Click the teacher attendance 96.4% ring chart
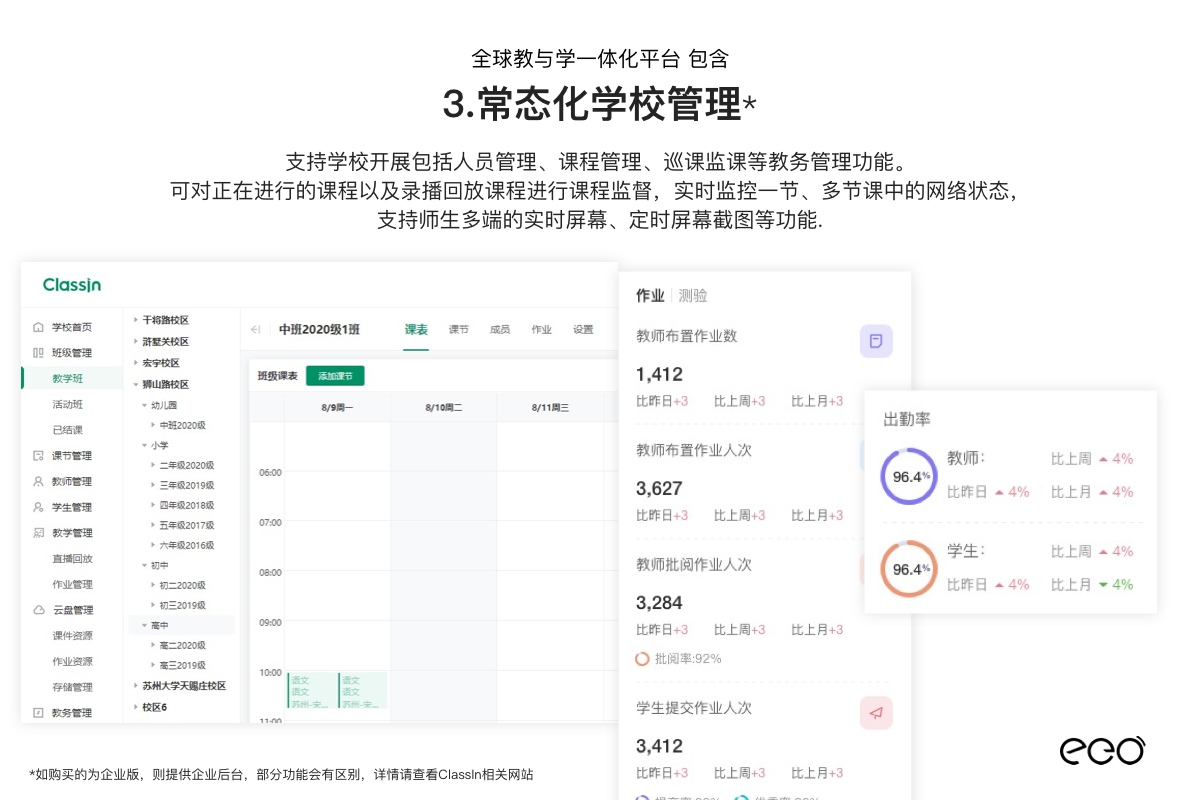 [x=909, y=476]
